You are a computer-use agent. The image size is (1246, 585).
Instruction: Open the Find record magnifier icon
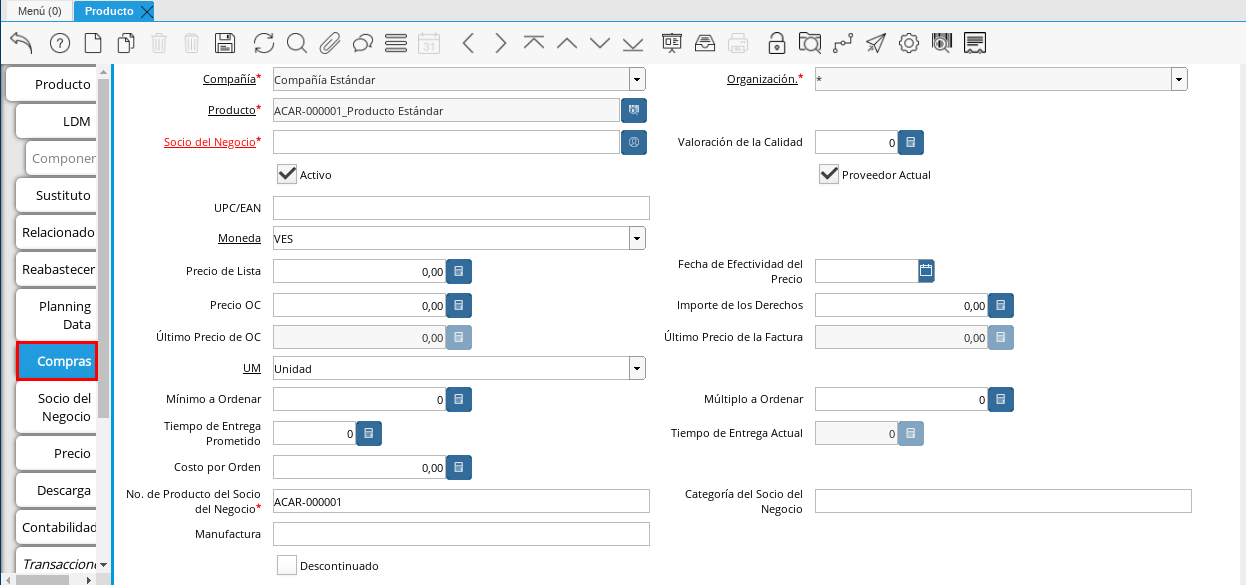tap(296, 43)
